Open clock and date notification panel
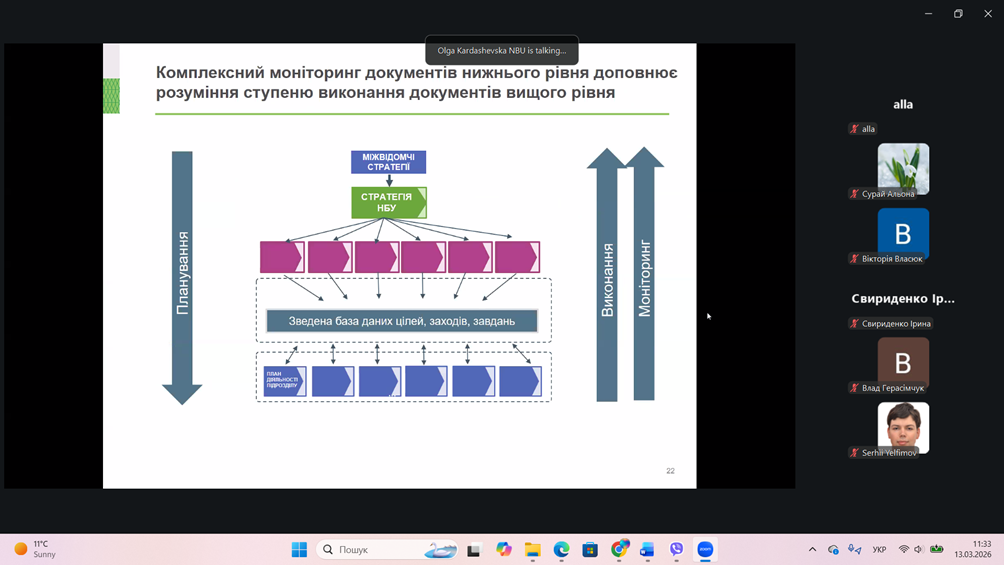This screenshot has height=565, width=1004. click(x=972, y=549)
